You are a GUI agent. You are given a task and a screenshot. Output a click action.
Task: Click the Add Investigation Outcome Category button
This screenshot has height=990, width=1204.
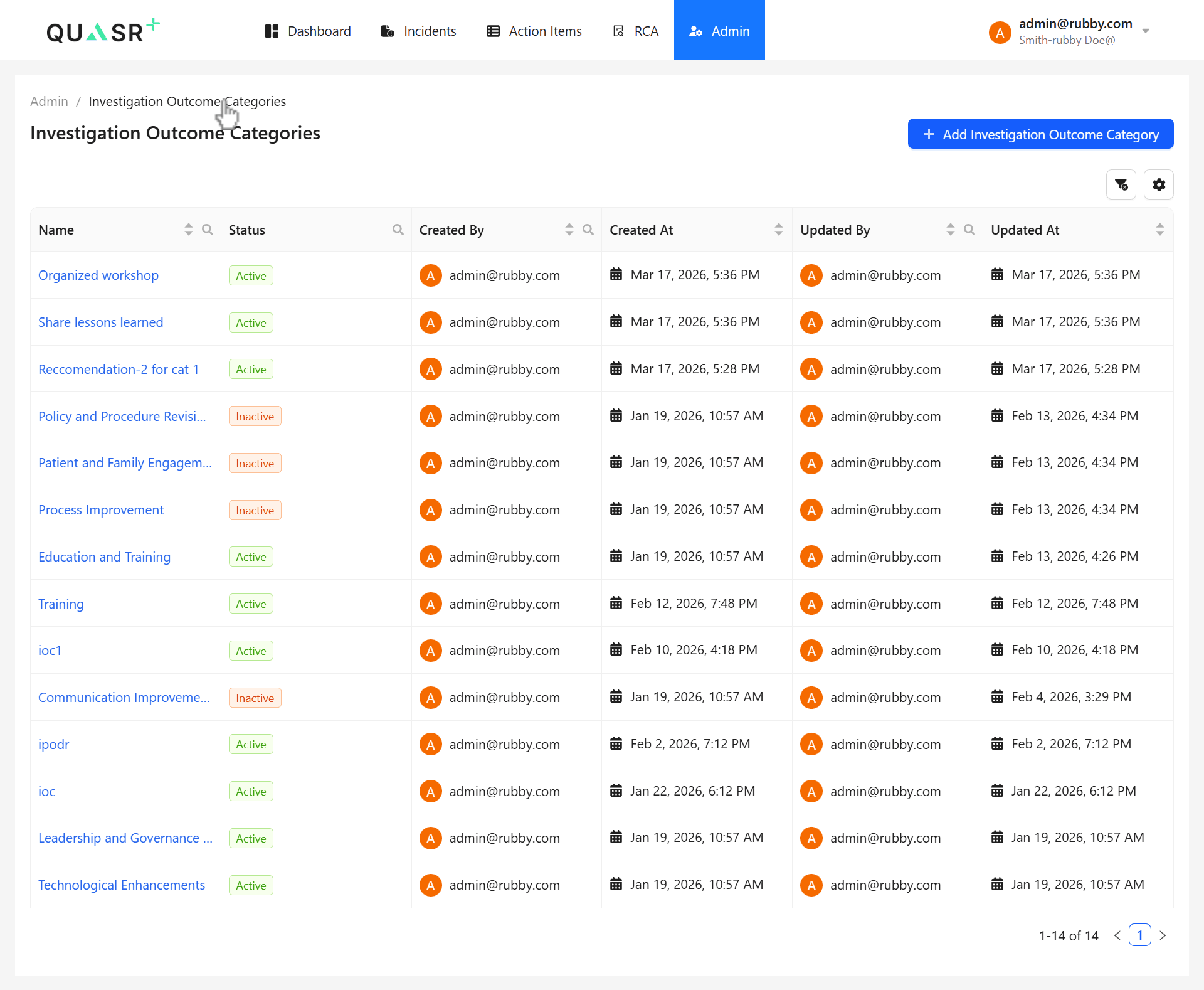point(1040,134)
